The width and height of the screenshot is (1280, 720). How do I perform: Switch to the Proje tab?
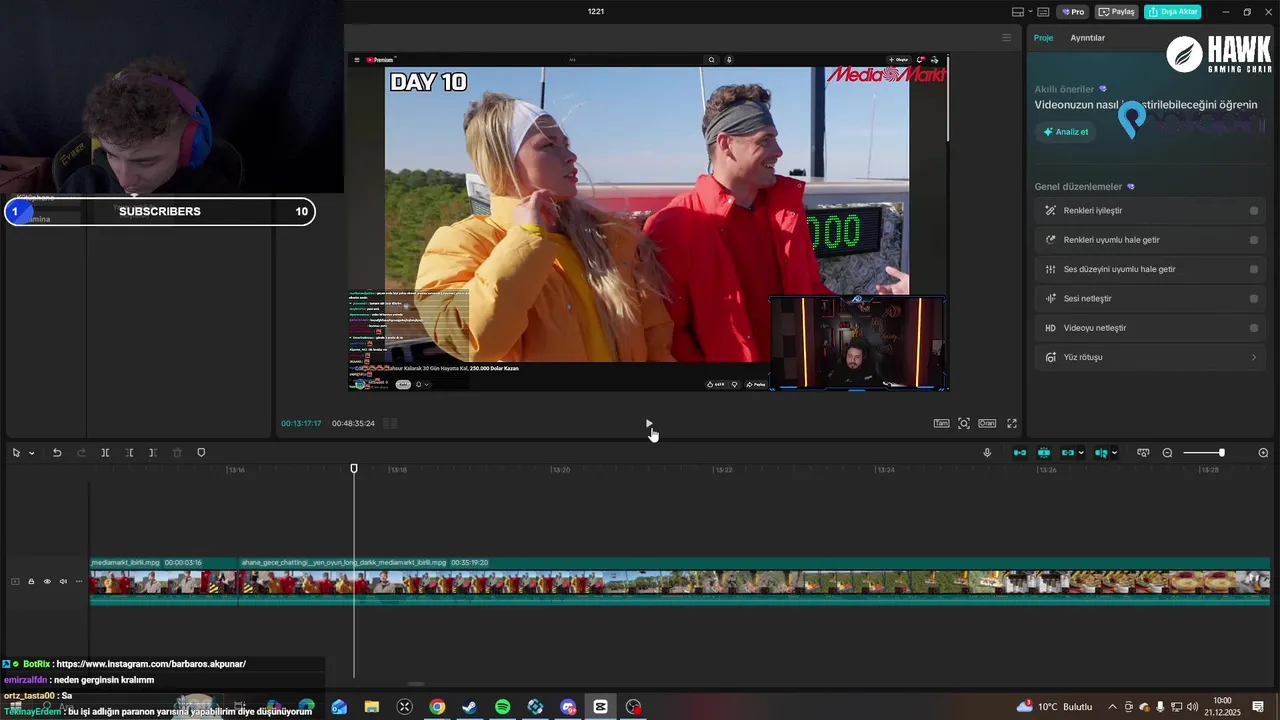pyautogui.click(x=1043, y=38)
